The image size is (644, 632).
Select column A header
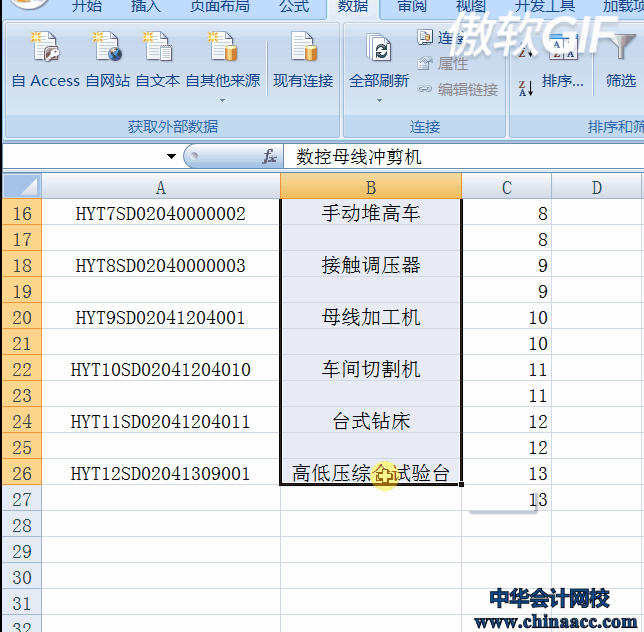161,187
